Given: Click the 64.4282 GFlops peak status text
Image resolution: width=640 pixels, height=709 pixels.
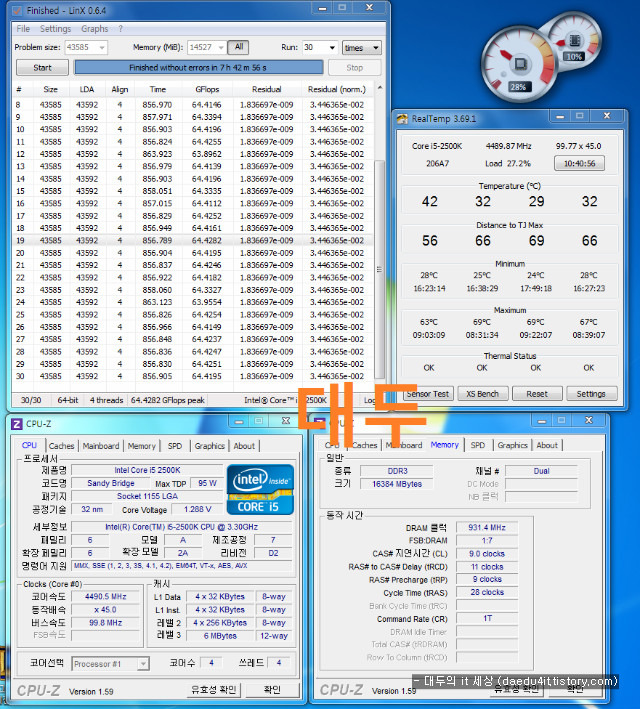Looking at the screenshot, I should (167, 400).
